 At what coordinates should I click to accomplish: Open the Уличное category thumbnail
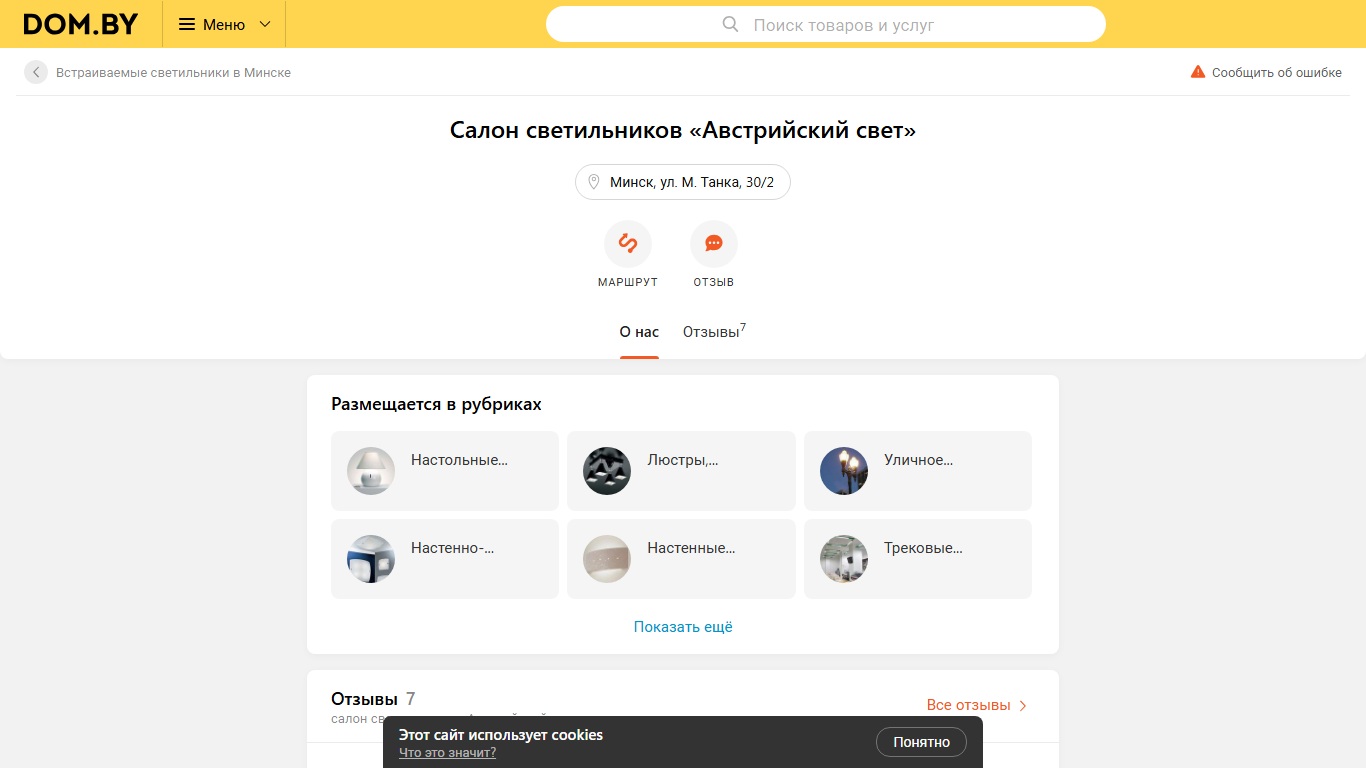844,471
